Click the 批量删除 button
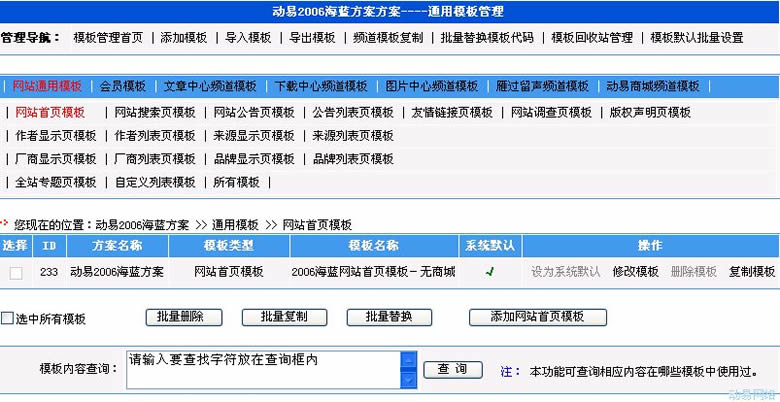This screenshot has height=402, width=780. tap(184, 317)
